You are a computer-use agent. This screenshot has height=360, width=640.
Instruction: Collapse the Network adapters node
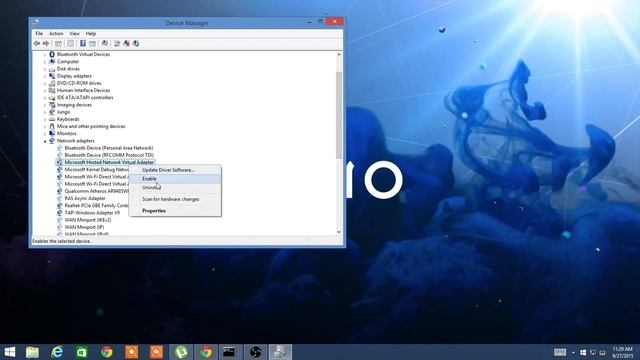point(45,141)
